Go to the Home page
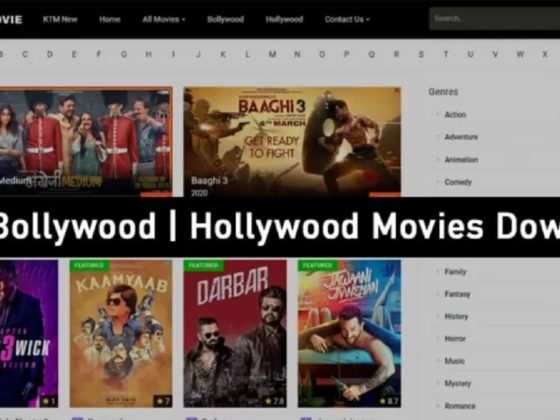Viewport: 560px width, 420px height. pos(110,19)
